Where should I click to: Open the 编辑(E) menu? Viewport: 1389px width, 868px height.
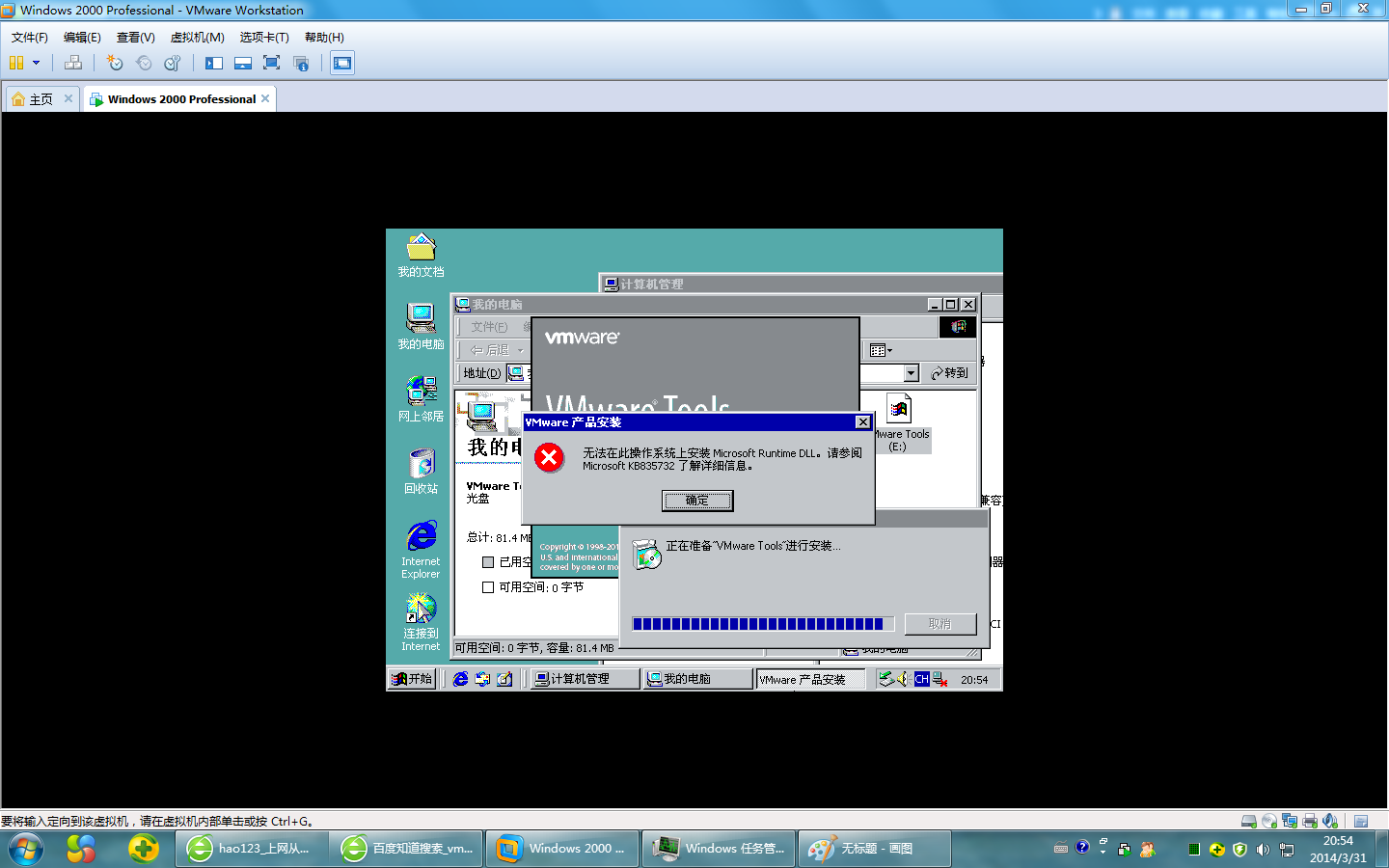(x=82, y=37)
